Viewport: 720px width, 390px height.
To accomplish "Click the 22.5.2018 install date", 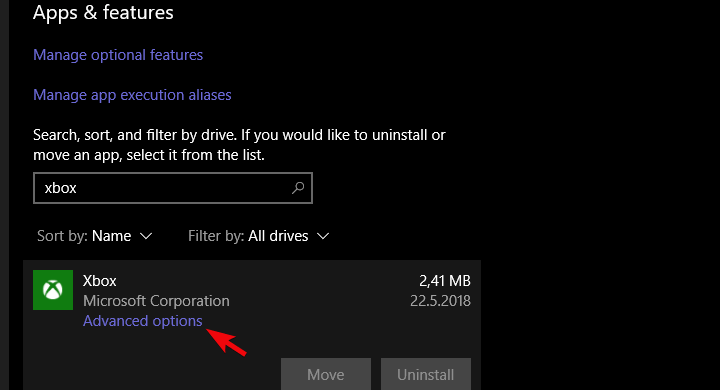I will pos(440,301).
